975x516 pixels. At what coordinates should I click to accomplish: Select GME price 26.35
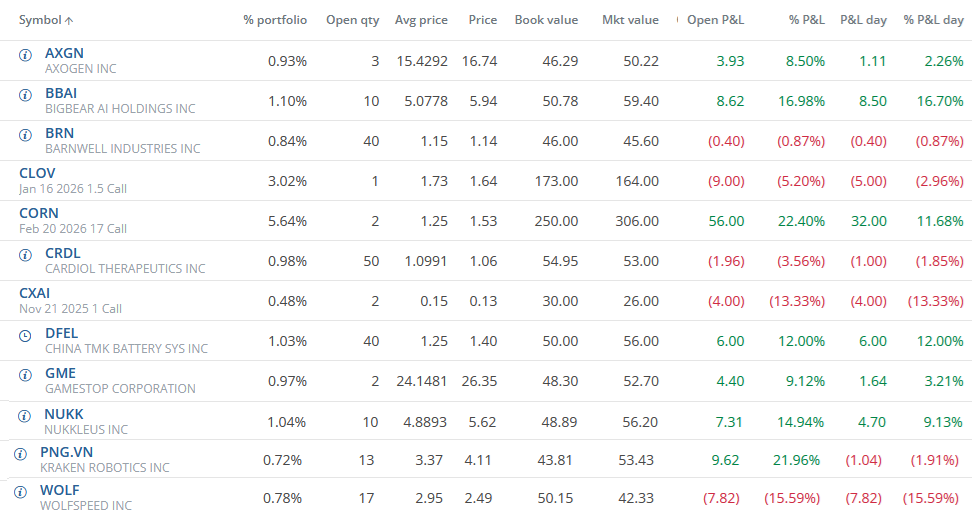(479, 381)
